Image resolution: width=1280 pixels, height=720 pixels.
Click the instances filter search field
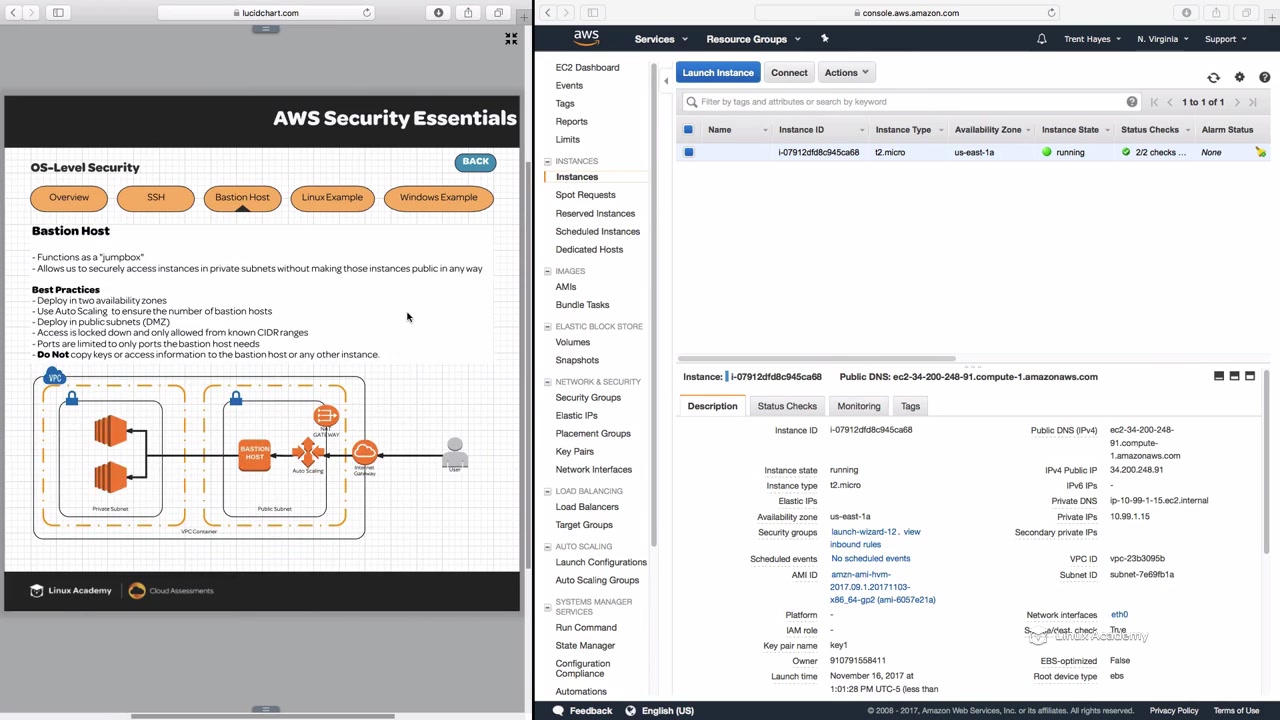(x=910, y=102)
